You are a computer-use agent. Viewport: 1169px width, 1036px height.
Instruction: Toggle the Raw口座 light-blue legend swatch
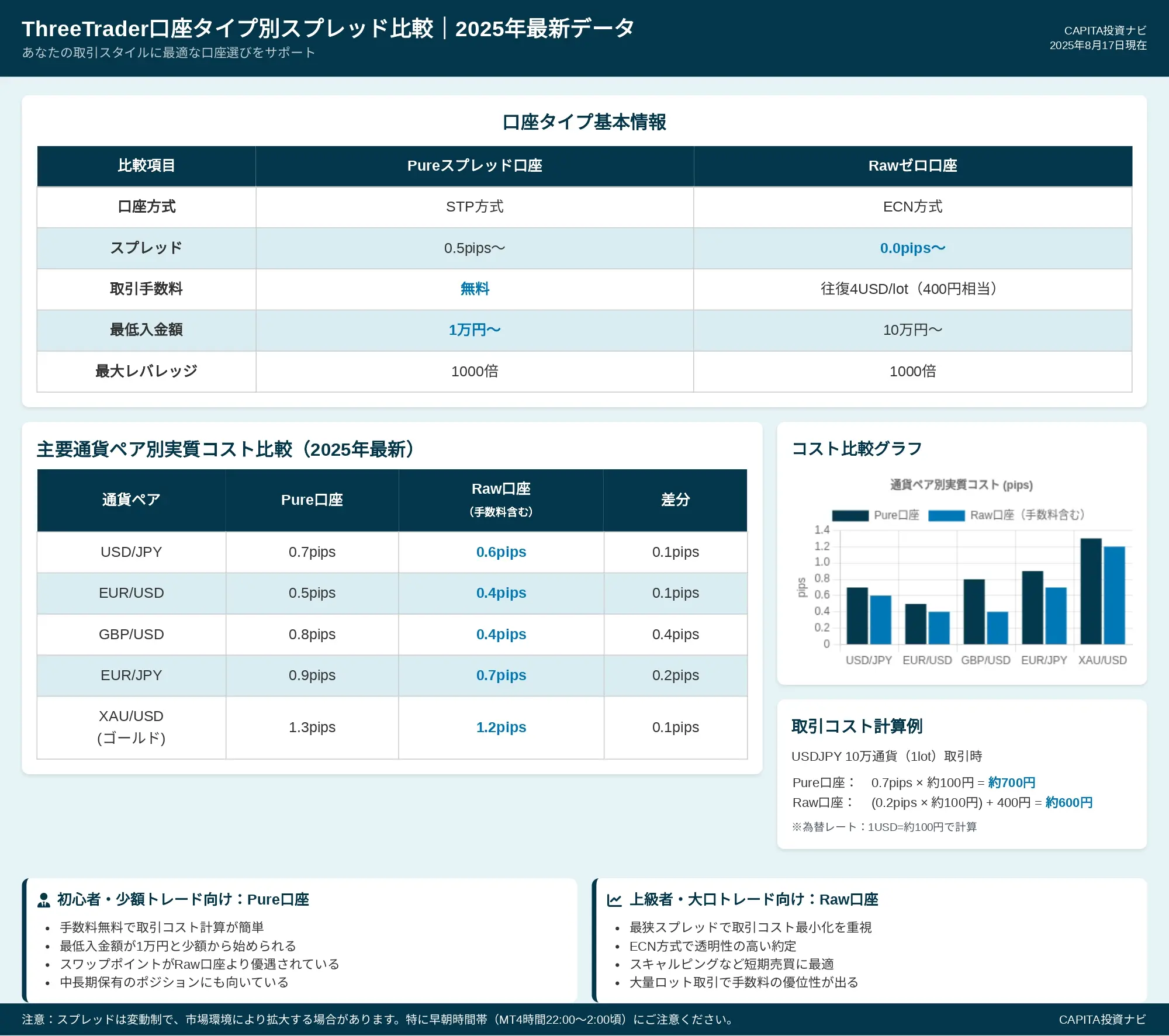(x=946, y=515)
